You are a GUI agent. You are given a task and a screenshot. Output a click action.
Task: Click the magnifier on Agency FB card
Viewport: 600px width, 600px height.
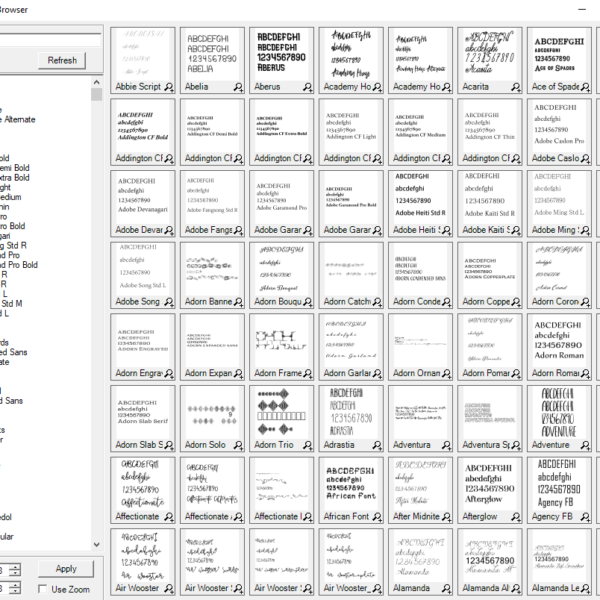coord(585,517)
